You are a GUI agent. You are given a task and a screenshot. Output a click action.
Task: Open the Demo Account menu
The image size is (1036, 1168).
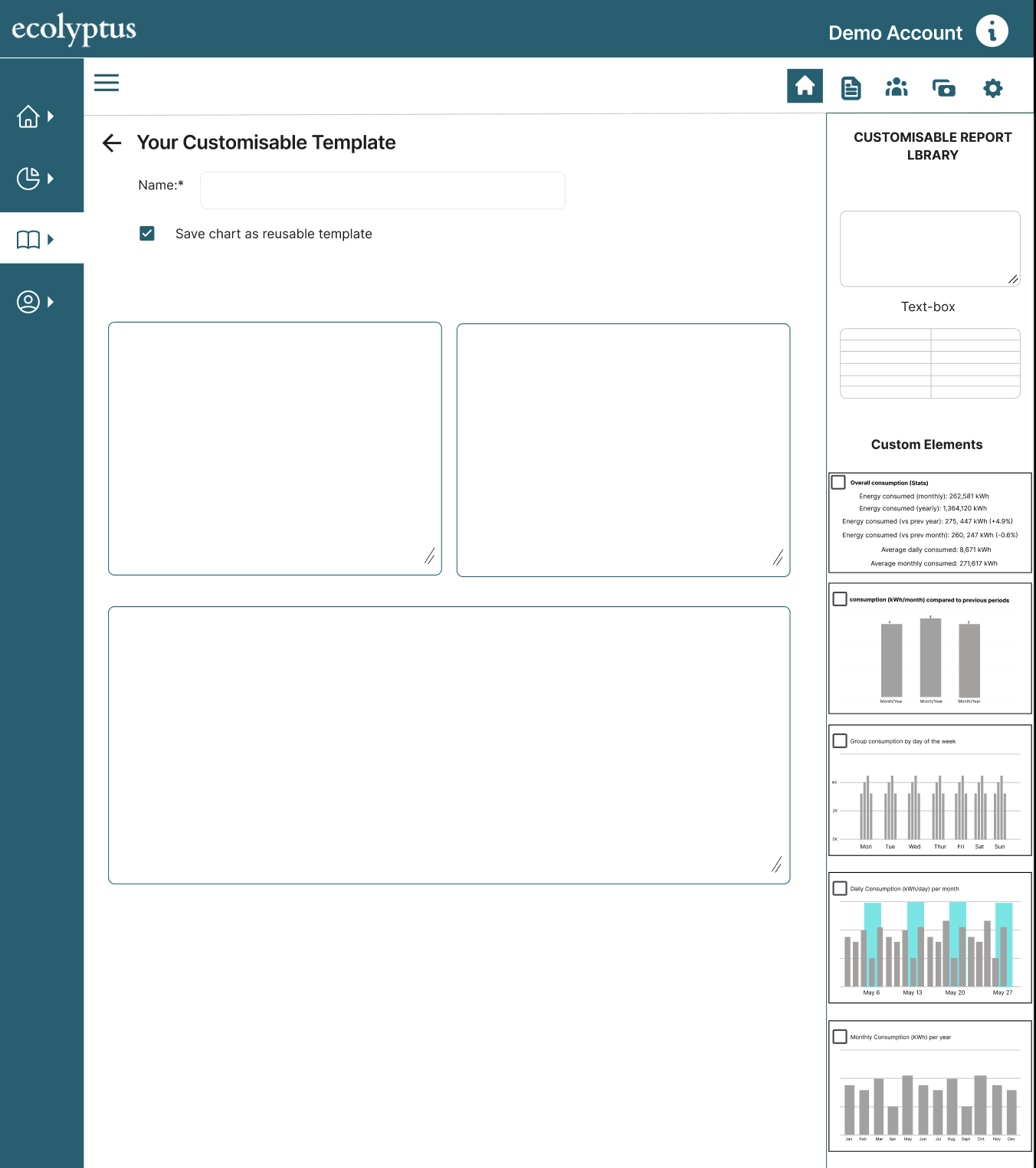click(894, 32)
